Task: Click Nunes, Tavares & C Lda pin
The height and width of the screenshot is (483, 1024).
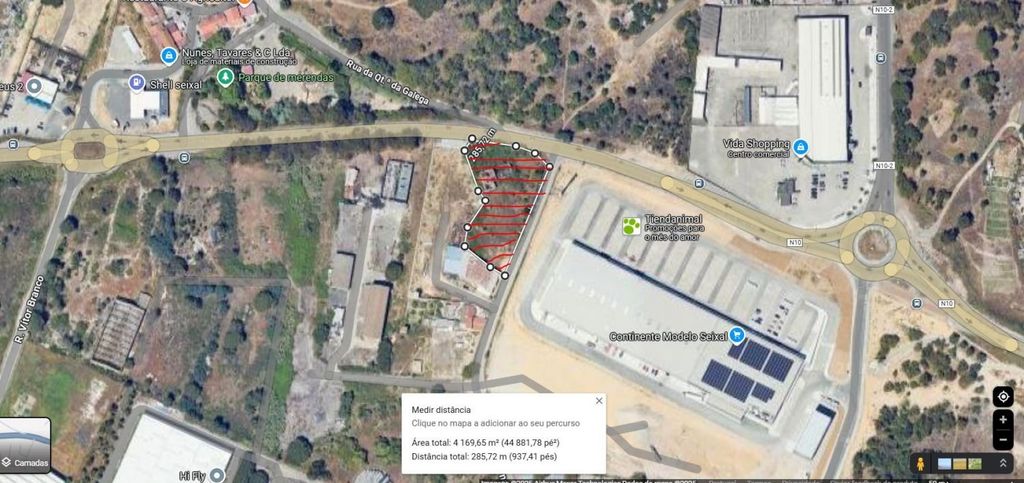Action: coord(169,56)
